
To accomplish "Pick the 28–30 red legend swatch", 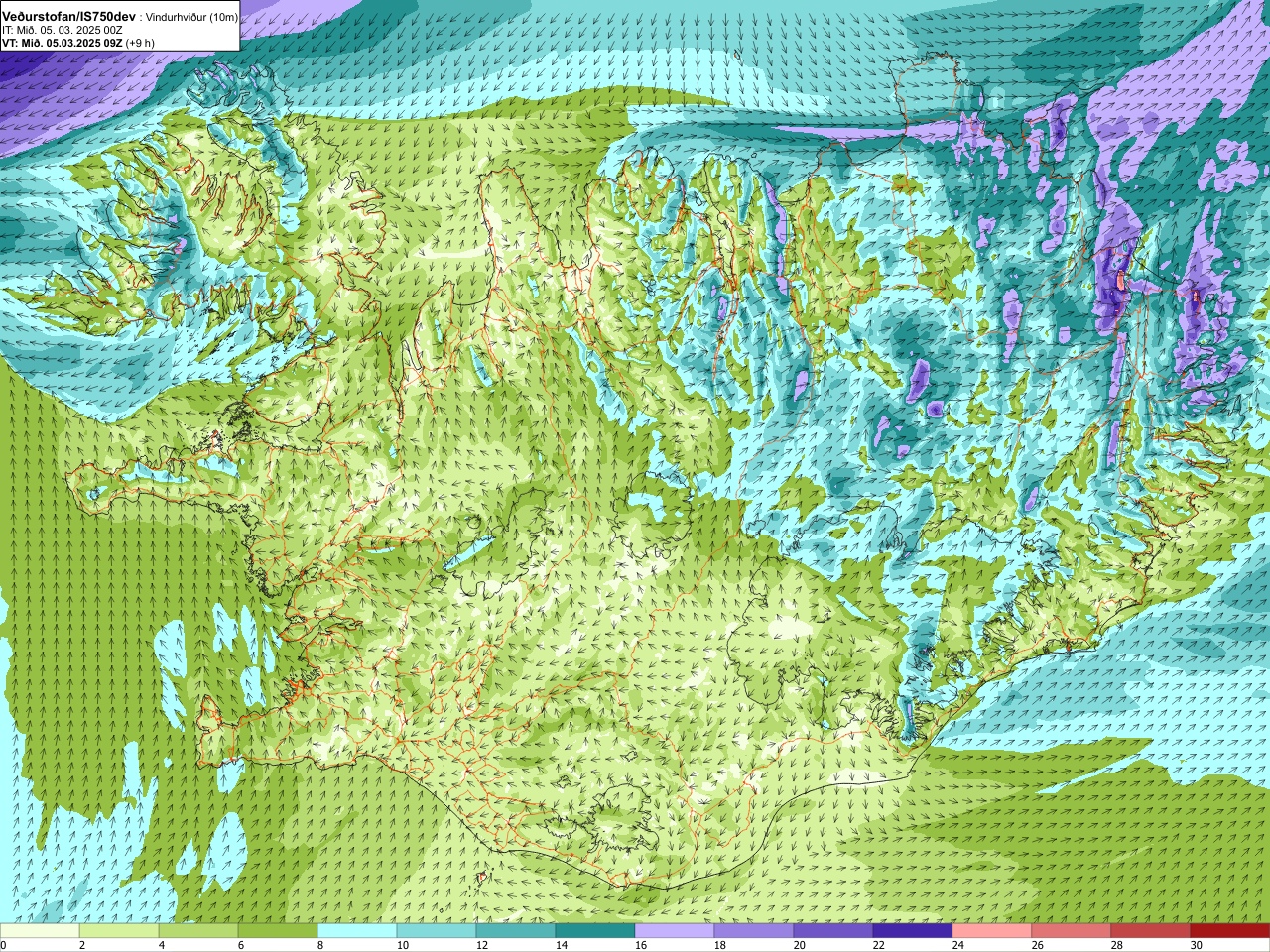I will point(1151,931).
